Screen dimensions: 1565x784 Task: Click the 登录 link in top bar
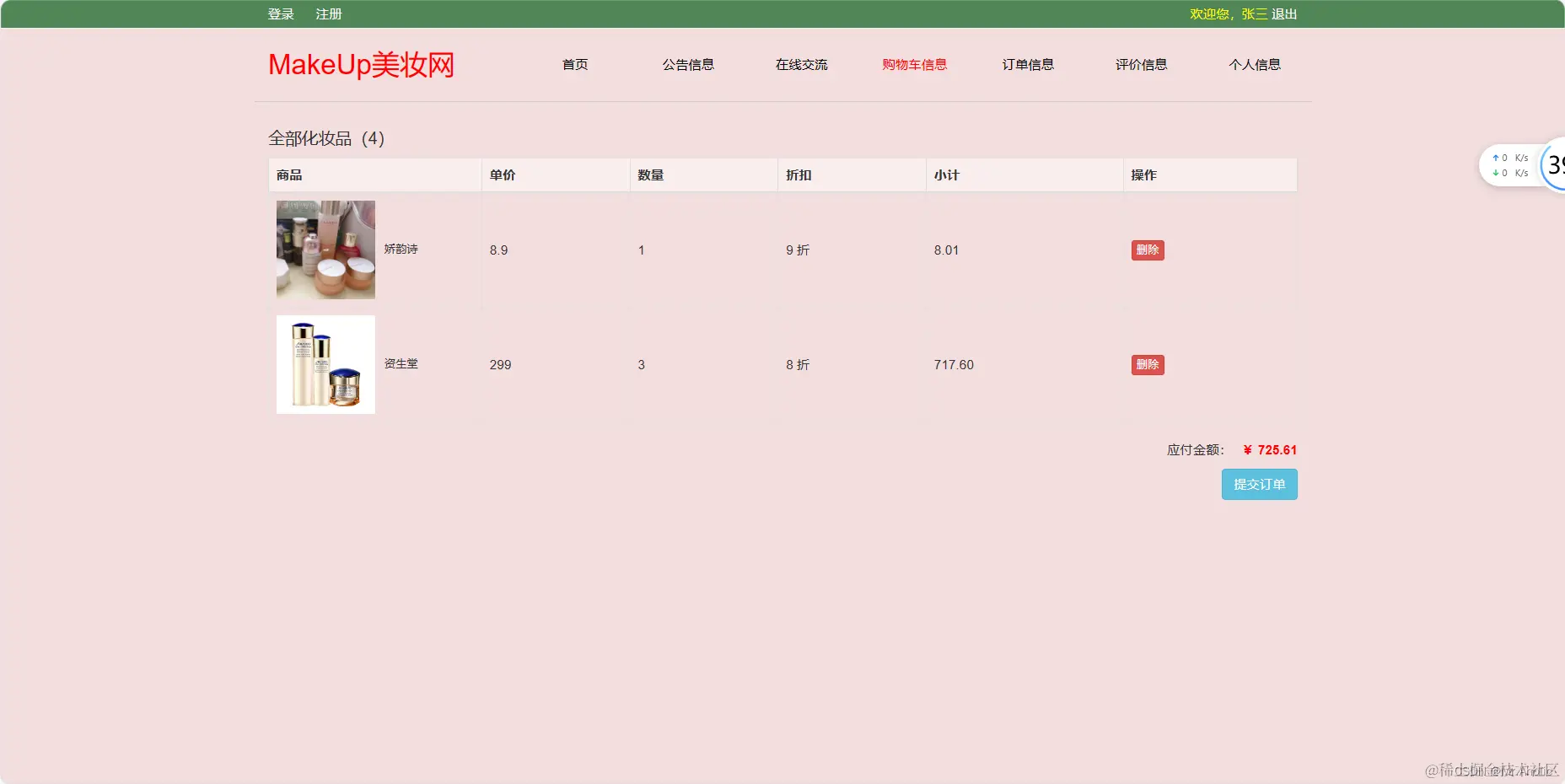click(280, 13)
